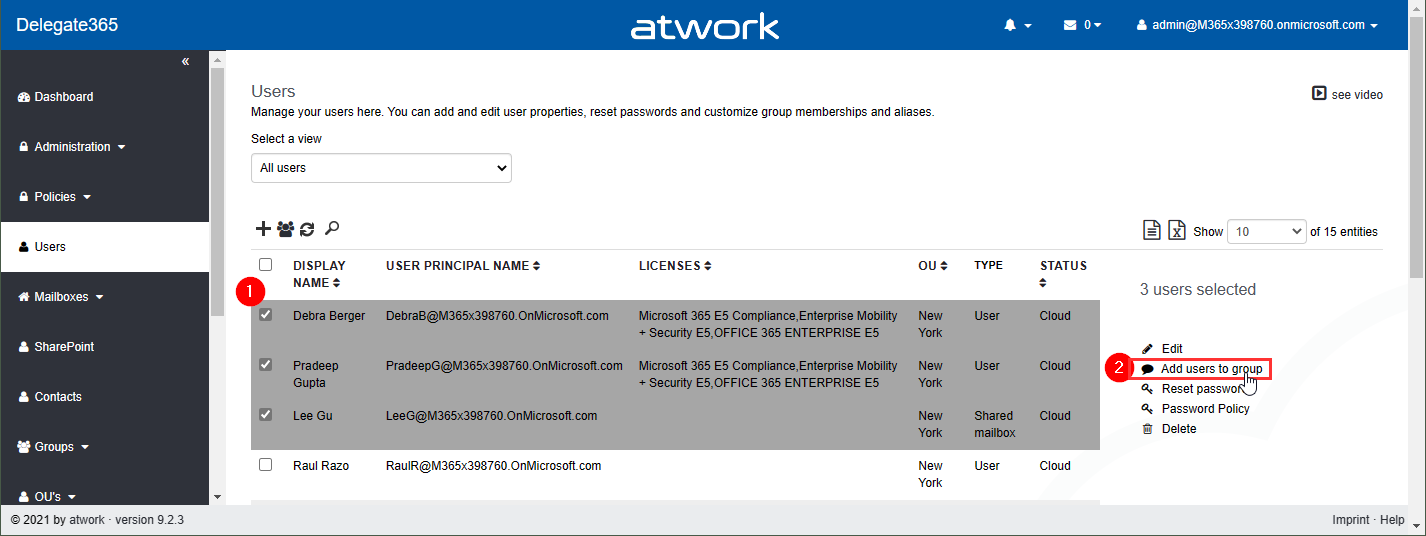Toggle the select-all header checkbox
Image resolution: width=1426 pixels, height=536 pixels.
click(x=265, y=265)
